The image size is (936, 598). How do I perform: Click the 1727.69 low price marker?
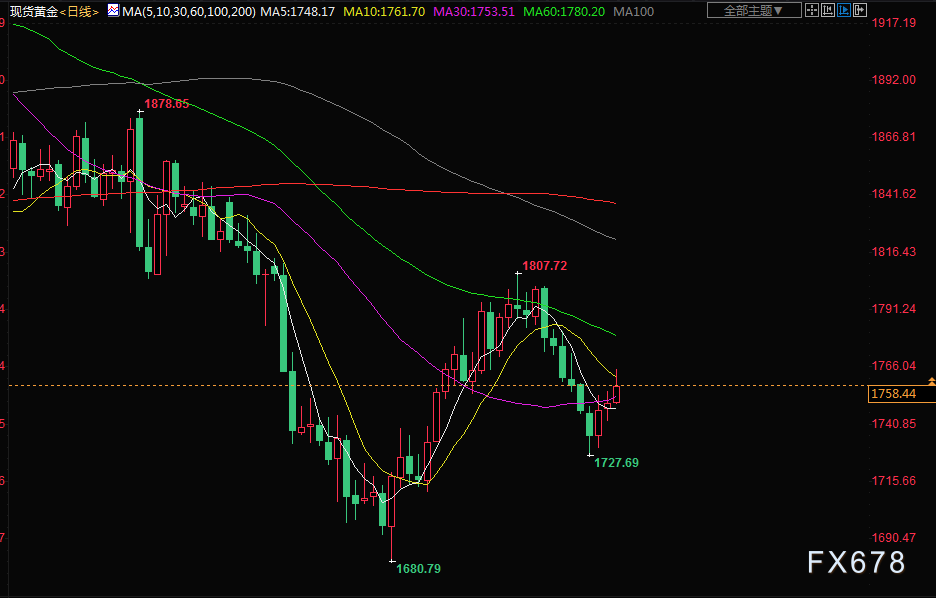point(616,463)
